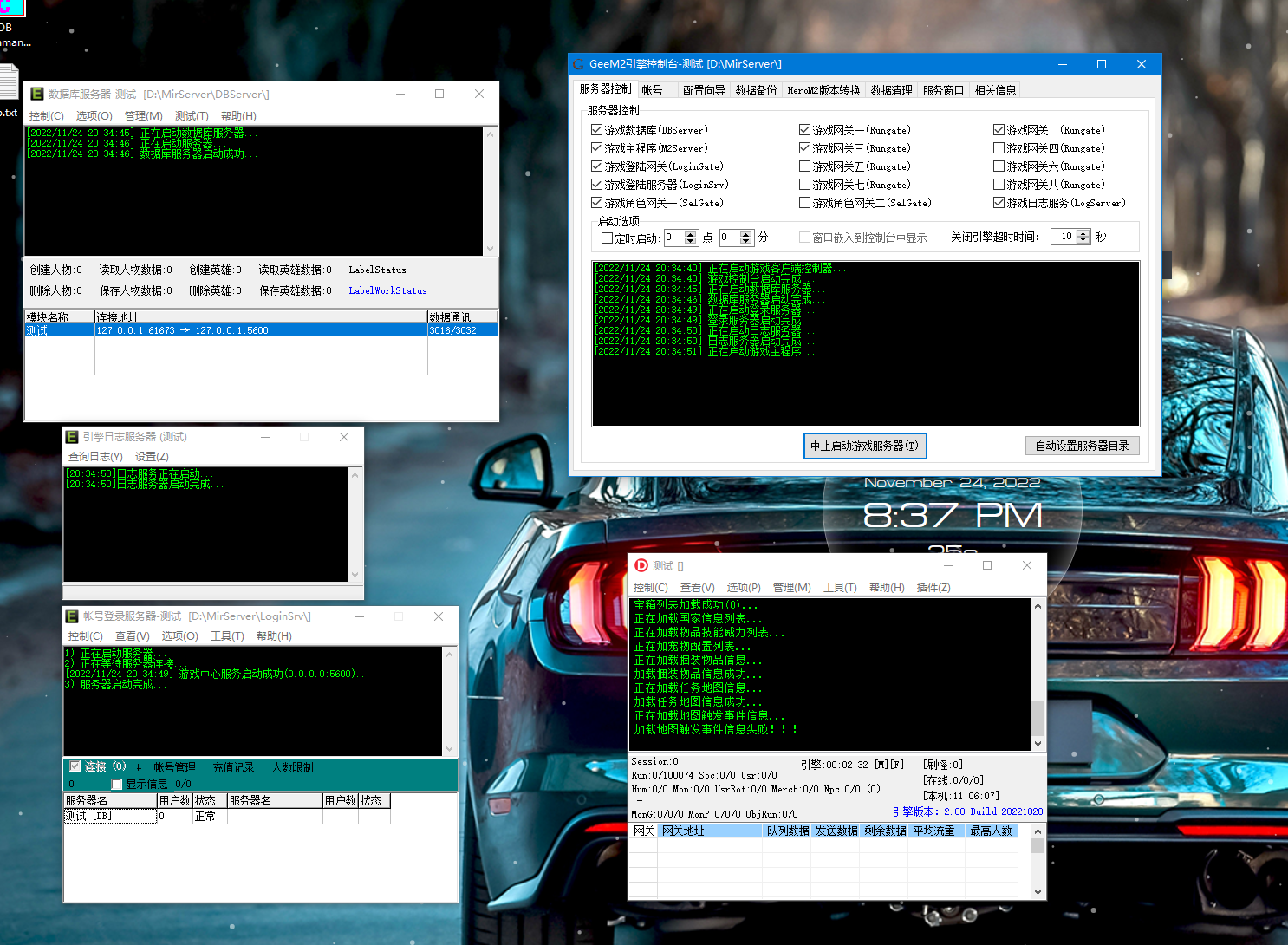Click the GeeM2 console title bar icon
The height and width of the screenshot is (945, 1288).
click(578, 64)
